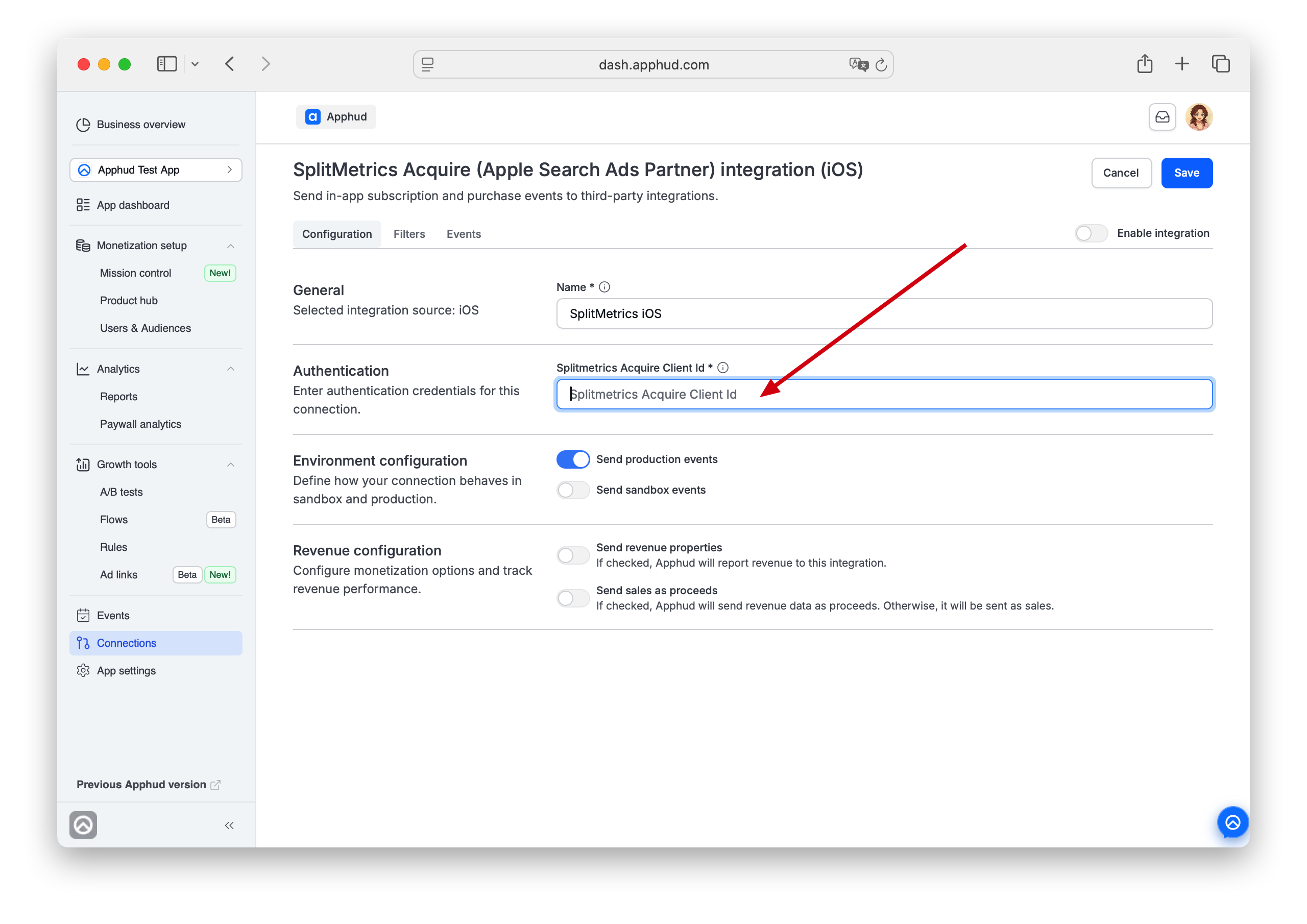Reload the page with the refresh icon
The height and width of the screenshot is (924, 1307).
[881, 64]
